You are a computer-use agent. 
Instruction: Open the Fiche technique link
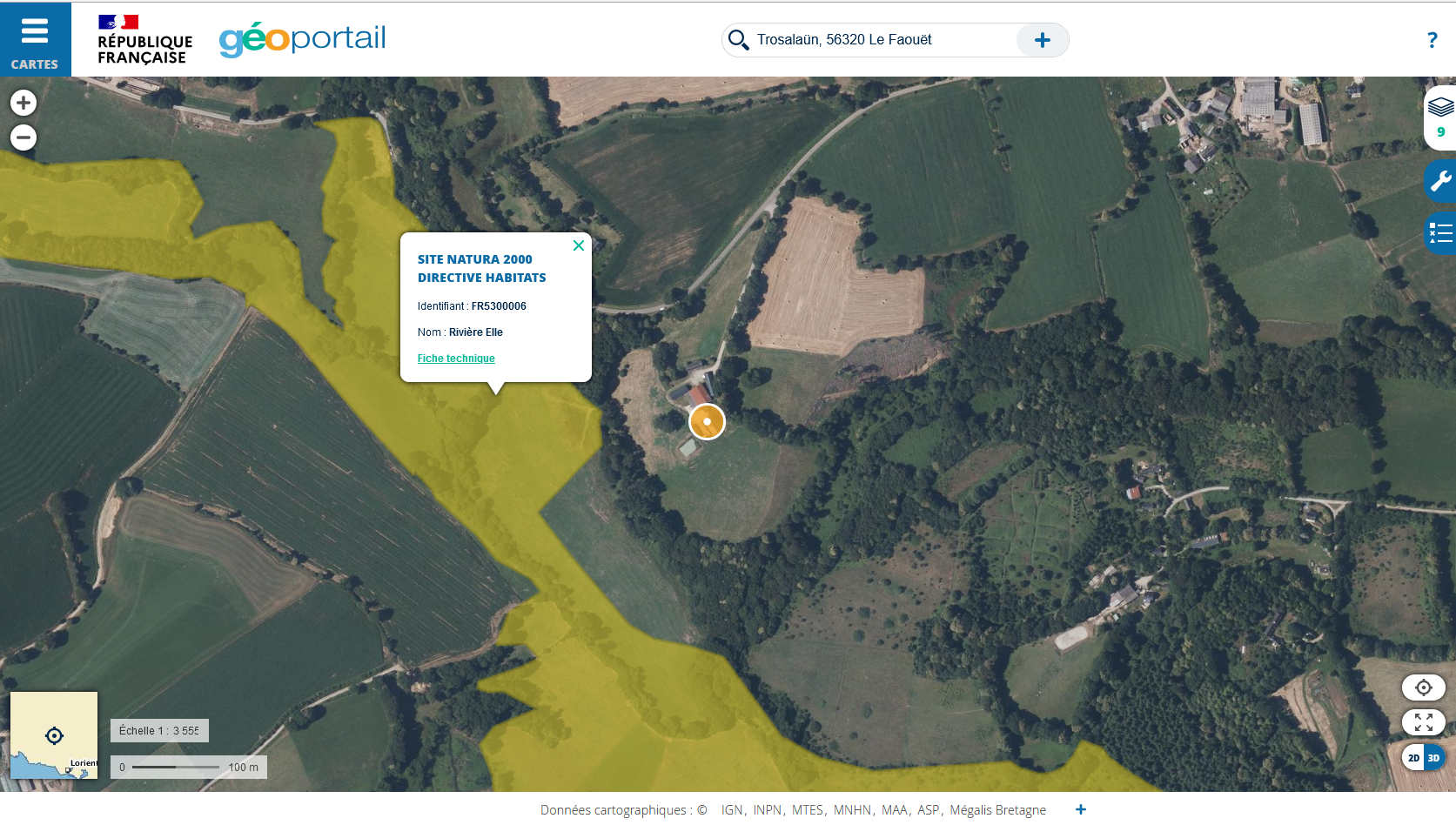coord(456,359)
